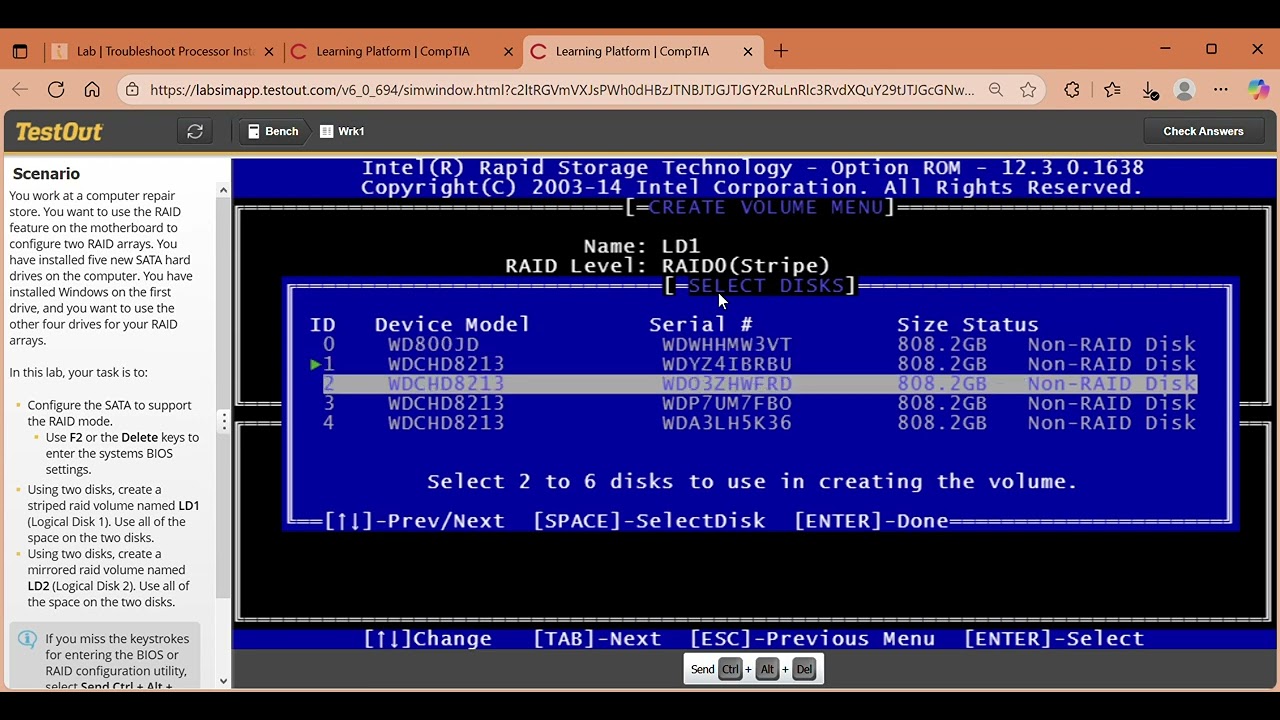Open the browser tab actions menu icon

click(20, 51)
